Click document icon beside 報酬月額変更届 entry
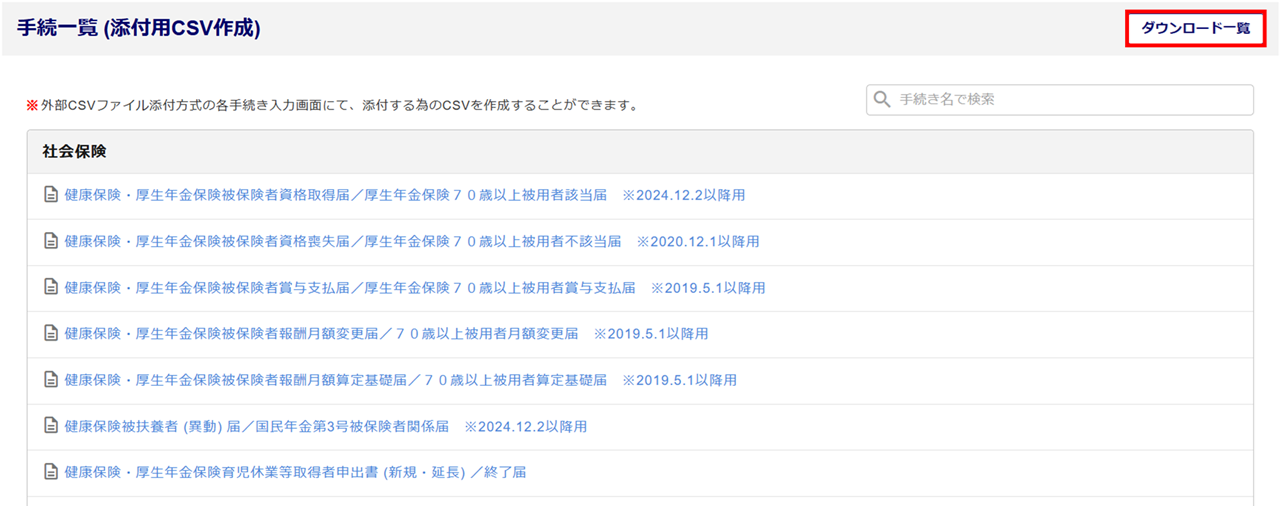This screenshot has width=1280, height=506. [x=51, y=333]
